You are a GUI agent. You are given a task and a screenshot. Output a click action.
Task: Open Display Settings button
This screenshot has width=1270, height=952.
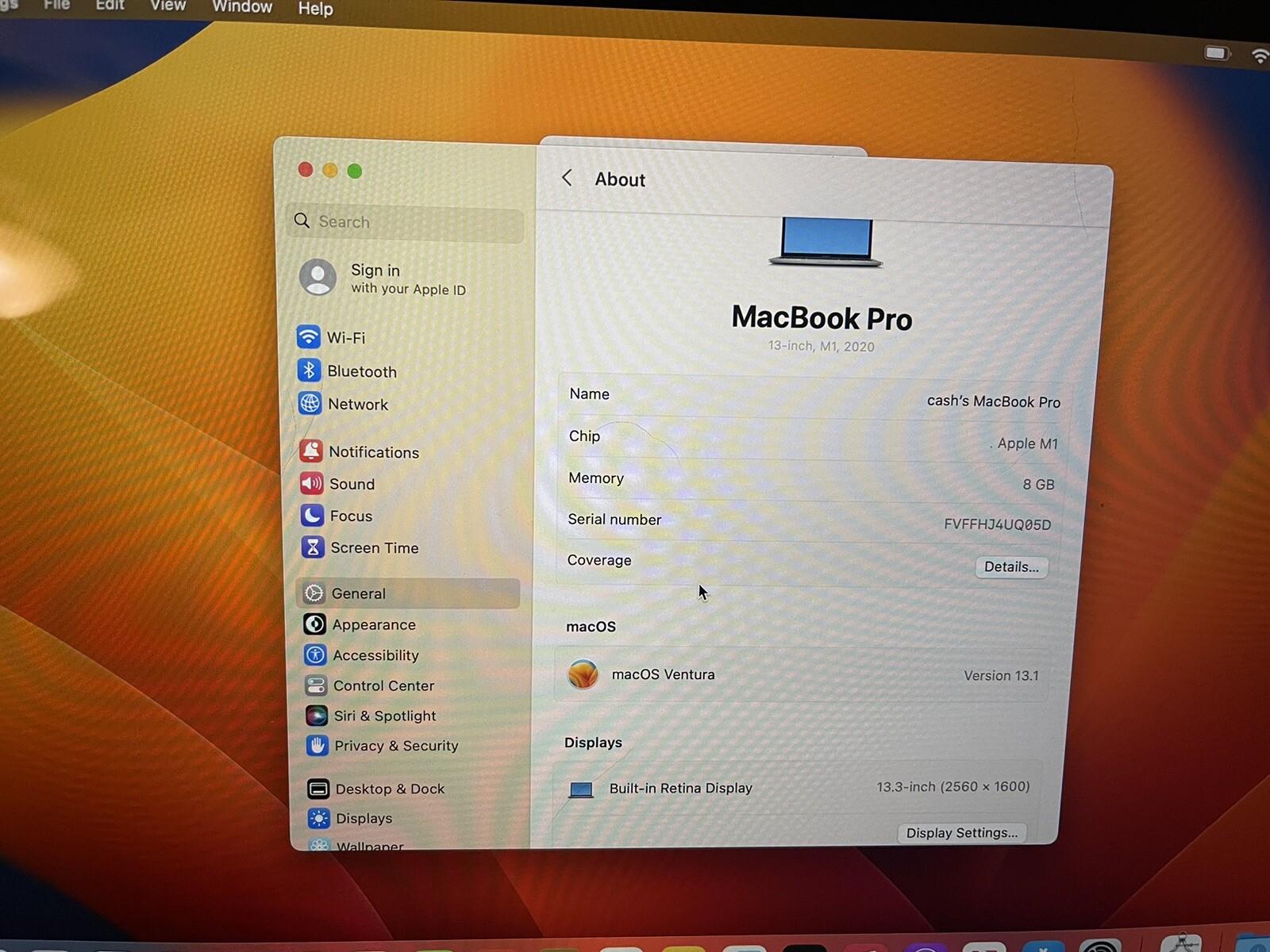point(962,832)
